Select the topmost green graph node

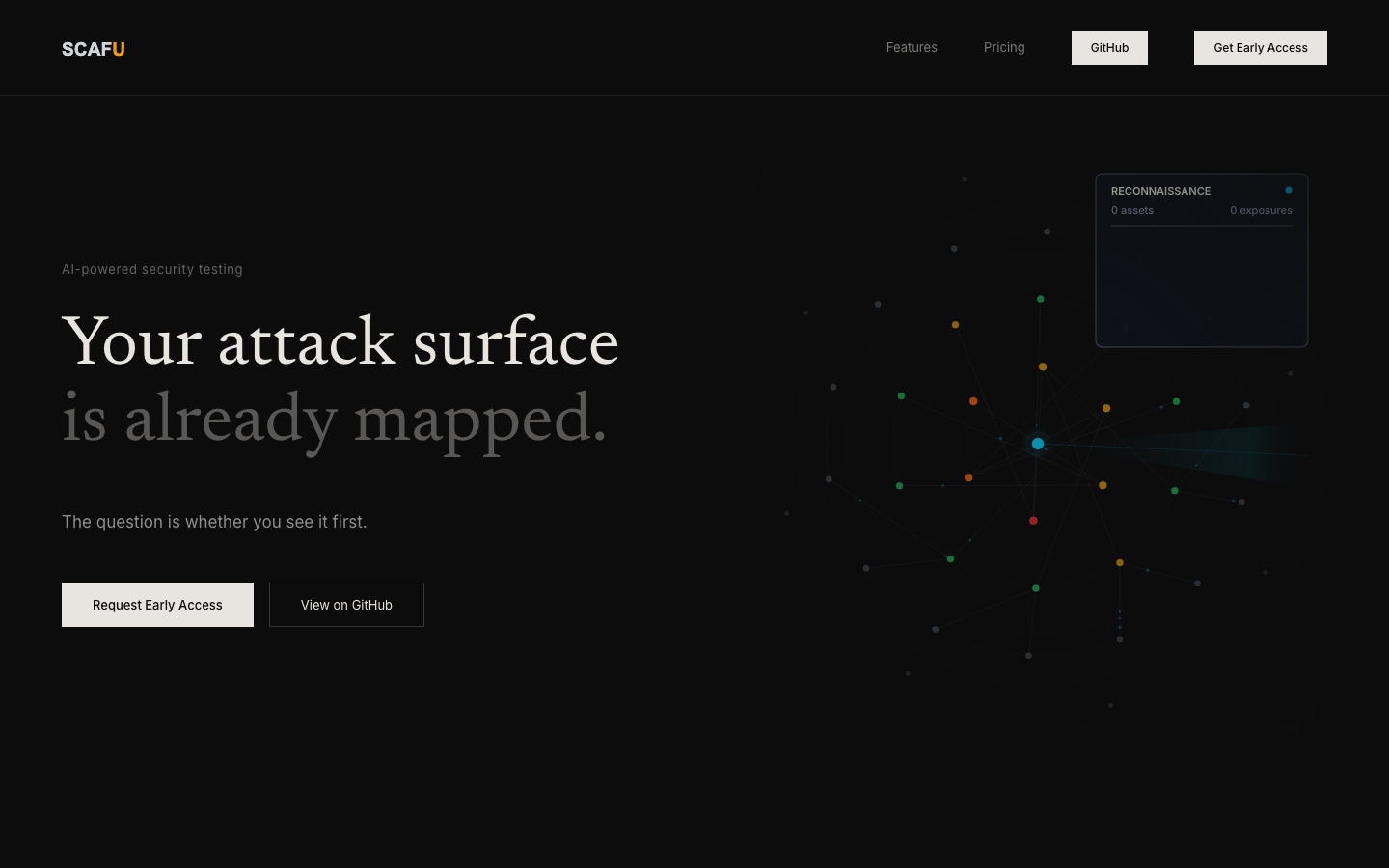1040,299
